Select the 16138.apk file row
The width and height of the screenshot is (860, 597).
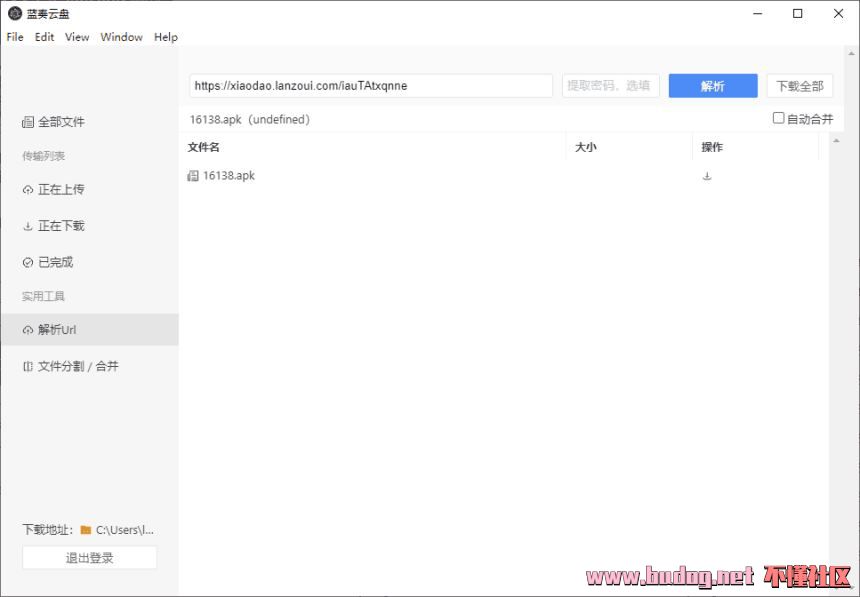[x=503, y=176]
